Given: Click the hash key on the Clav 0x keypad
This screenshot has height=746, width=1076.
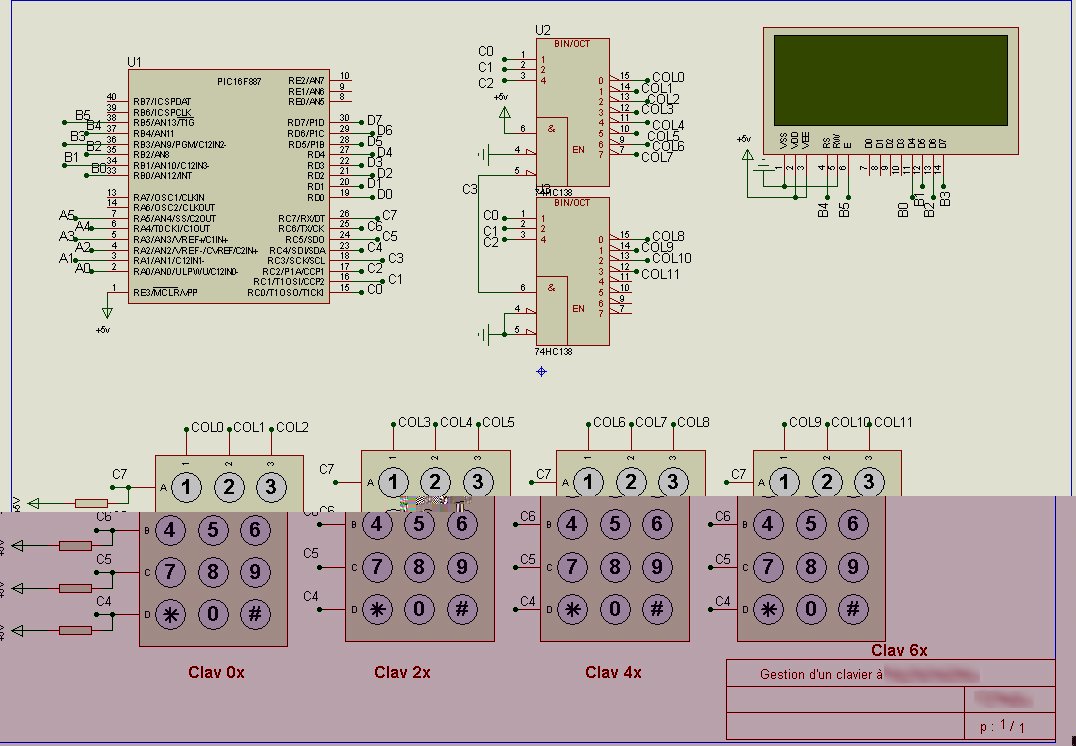Looking at the screenshot, I should point(255,614).
